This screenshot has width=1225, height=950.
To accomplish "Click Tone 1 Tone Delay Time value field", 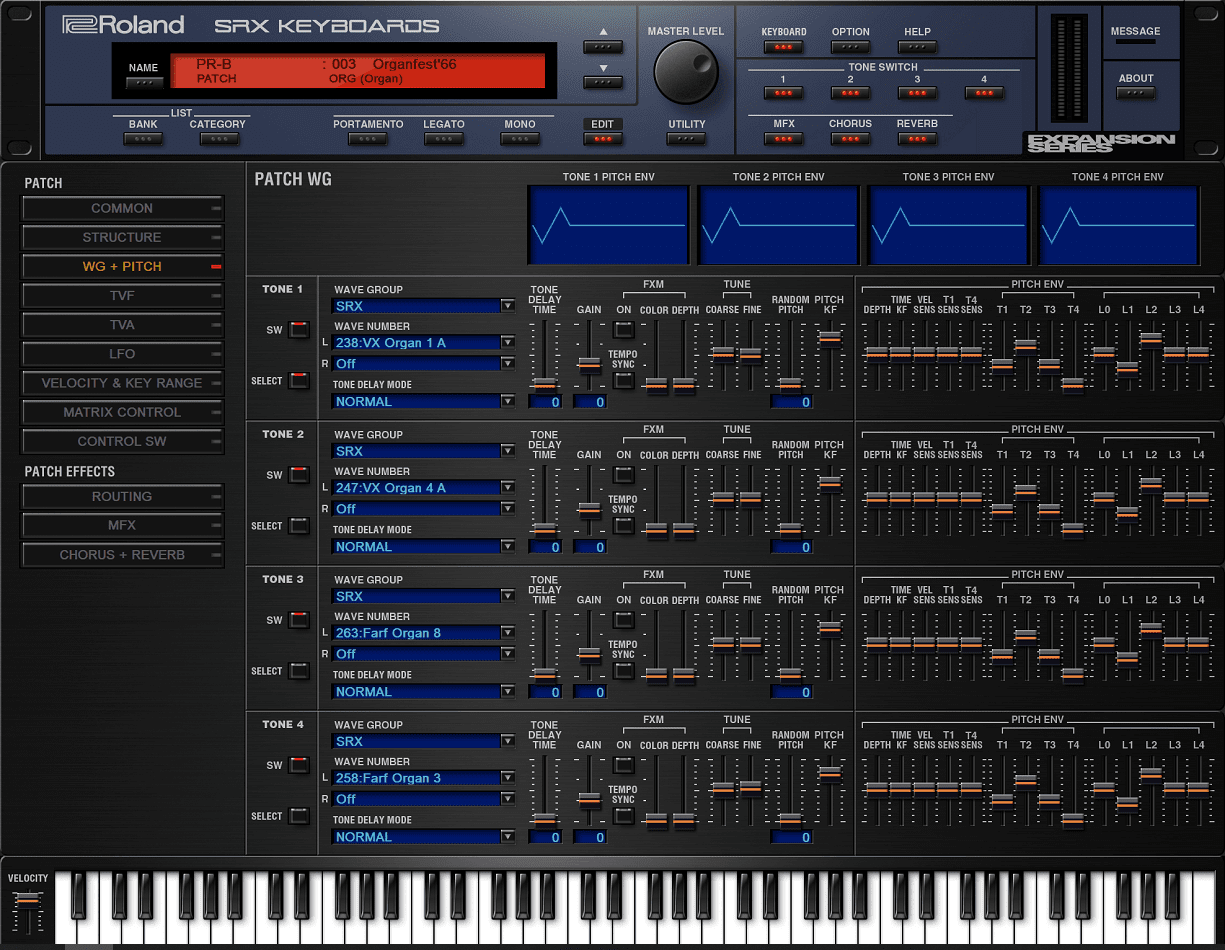I will pyautogui.click(x=545, y=402).
